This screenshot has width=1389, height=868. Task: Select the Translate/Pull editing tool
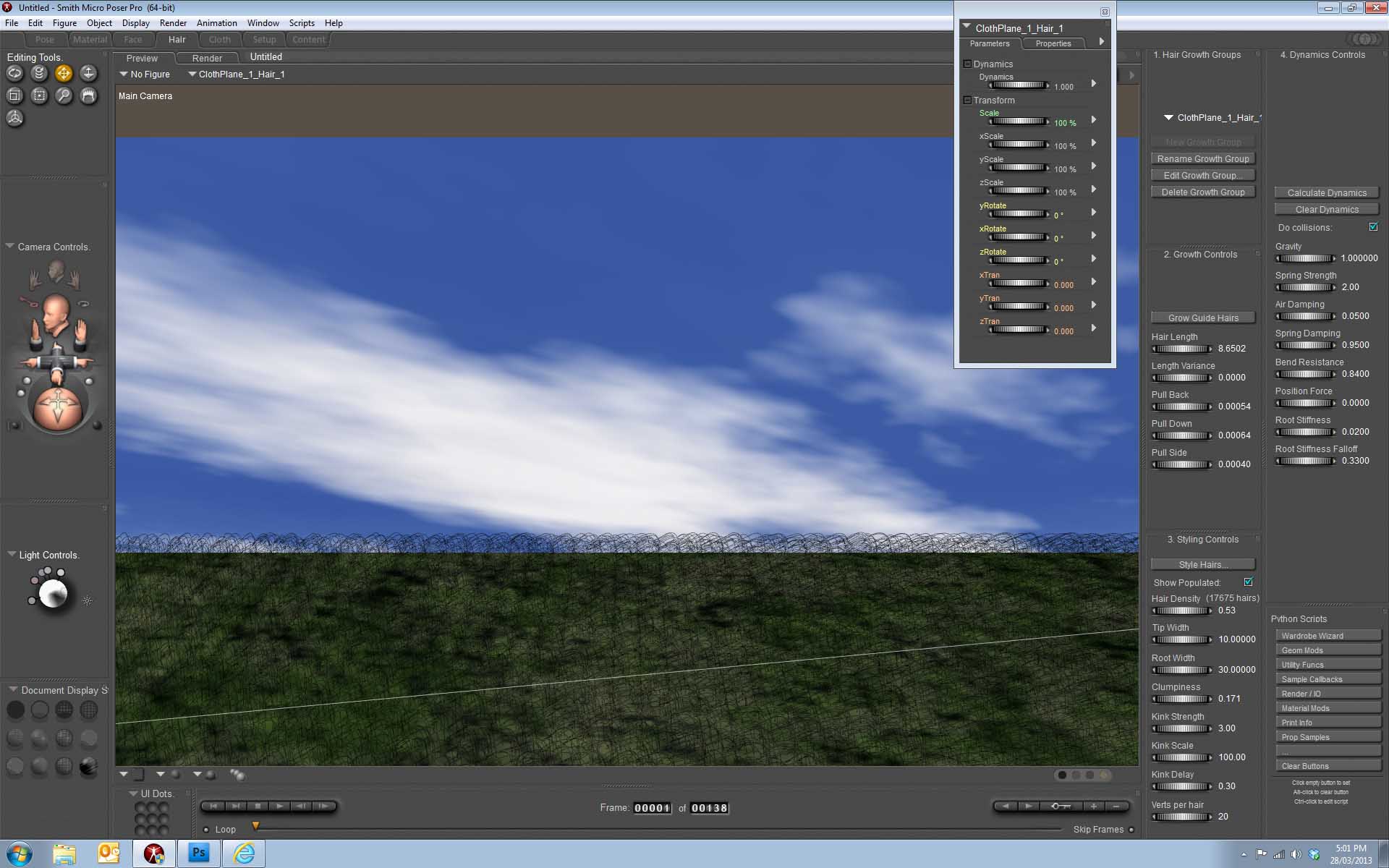pos(64,73)
